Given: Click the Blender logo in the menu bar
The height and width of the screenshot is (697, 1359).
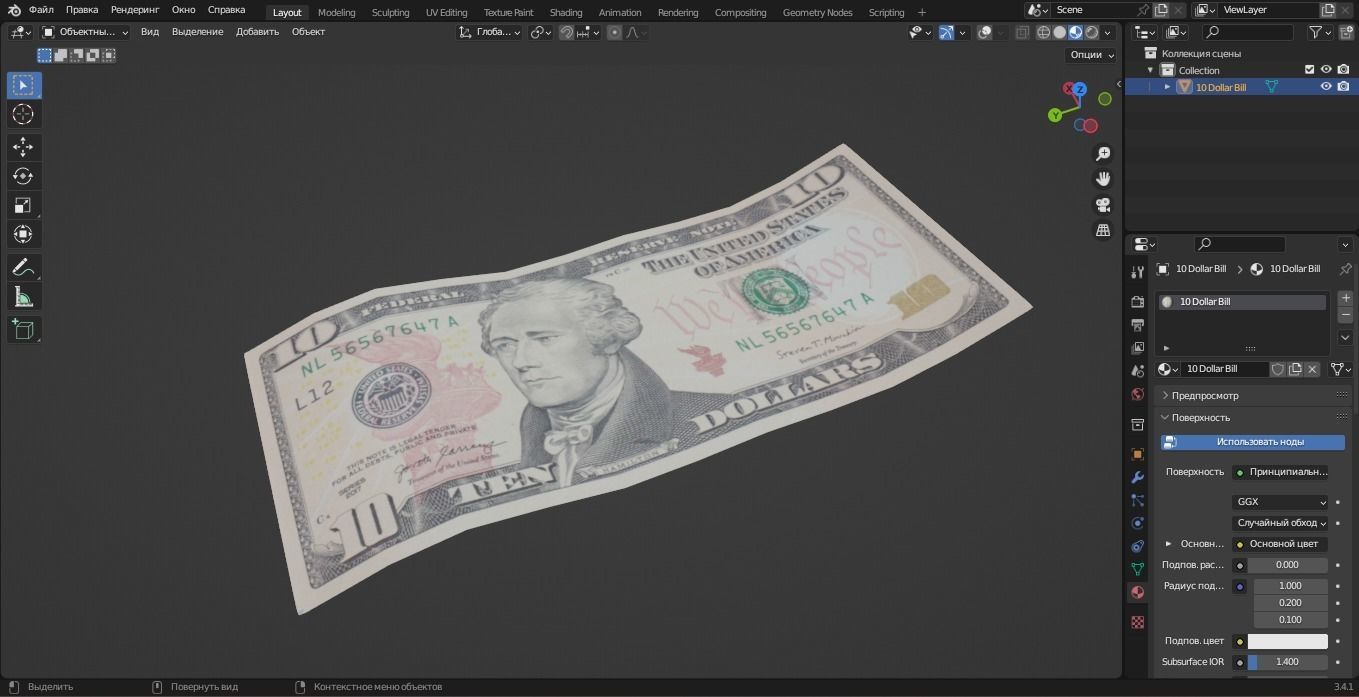Looking at the screenshot, I should [14, 10].
